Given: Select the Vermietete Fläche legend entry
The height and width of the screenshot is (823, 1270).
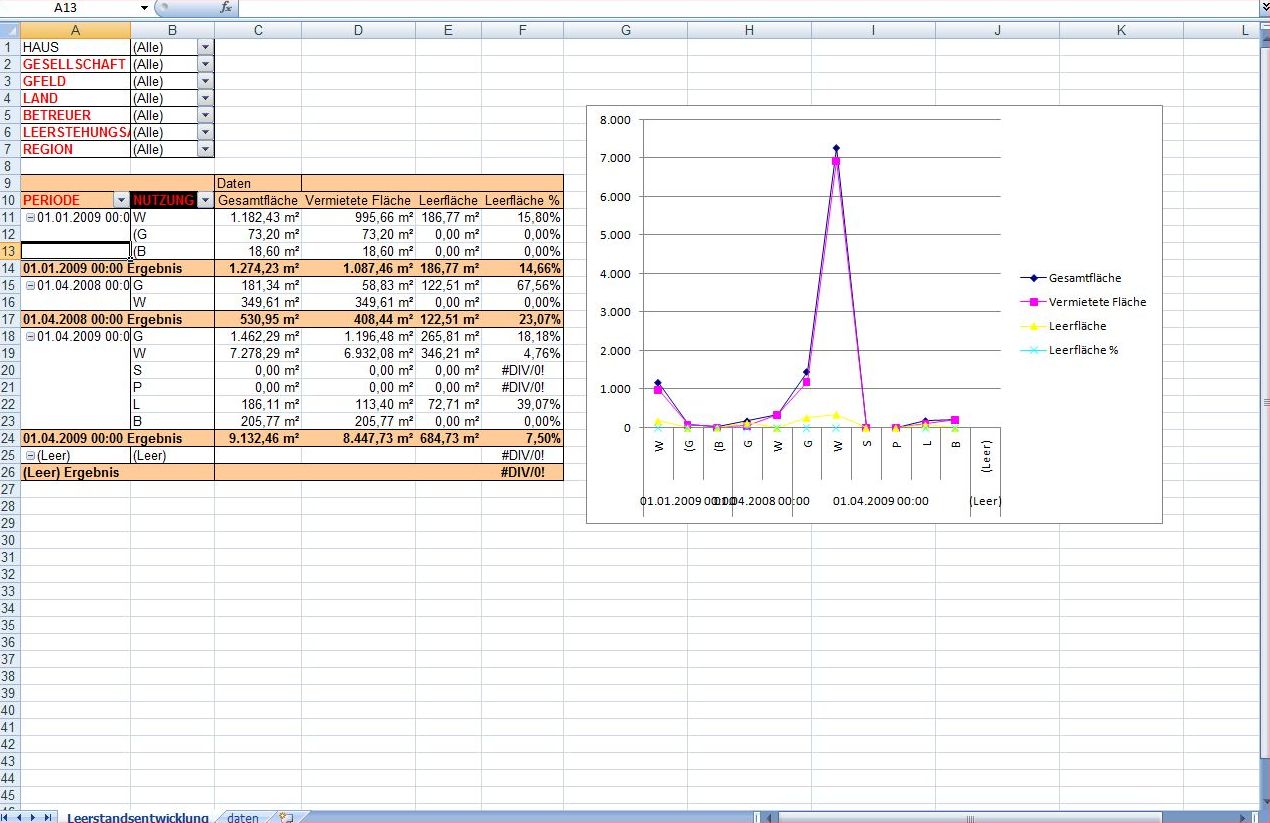Looking at the screenshot, I should click(1083, 302).
